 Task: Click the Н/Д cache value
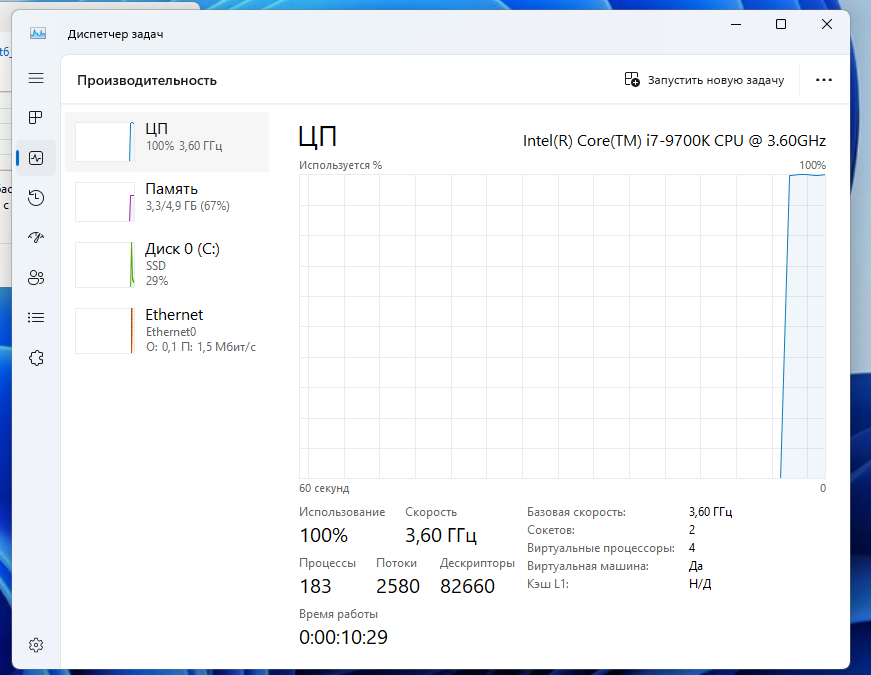[x=700, y=584]
